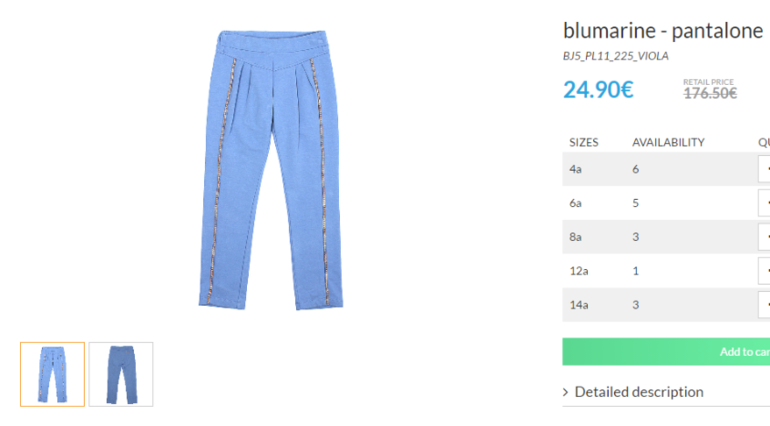Viewport: 770px width, 426px height.
Task: Click the SIZES column header
Action: [x=583, y=142]
